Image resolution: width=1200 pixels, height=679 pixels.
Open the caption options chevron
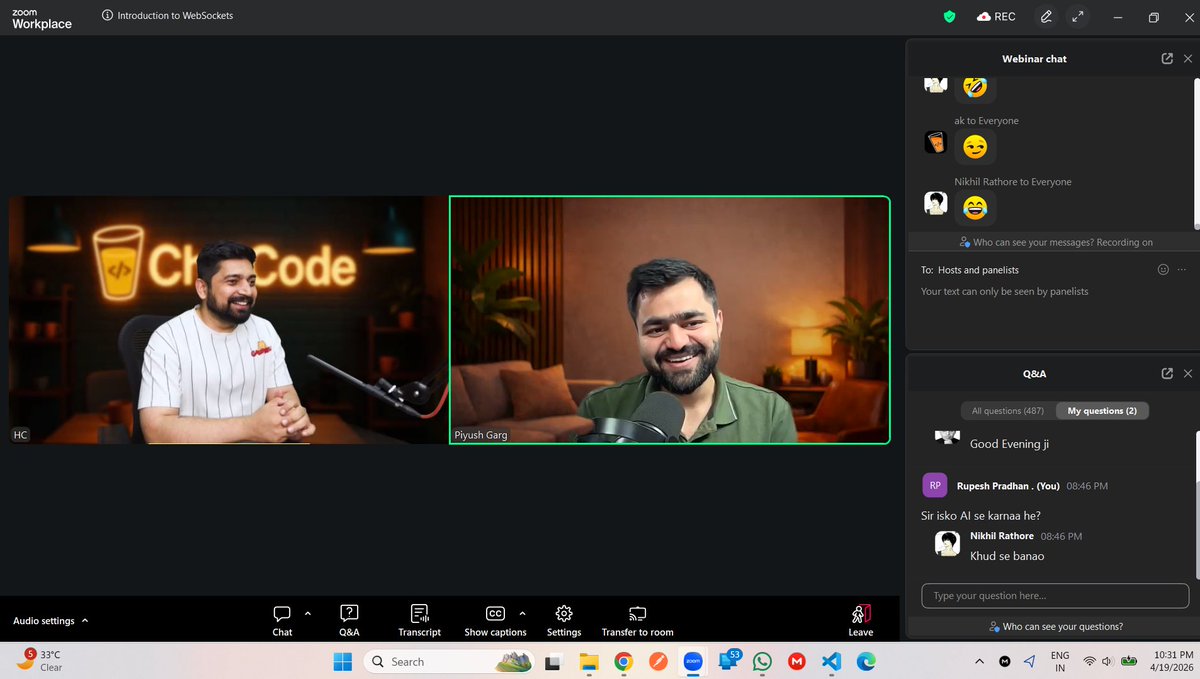click(521, 613)
